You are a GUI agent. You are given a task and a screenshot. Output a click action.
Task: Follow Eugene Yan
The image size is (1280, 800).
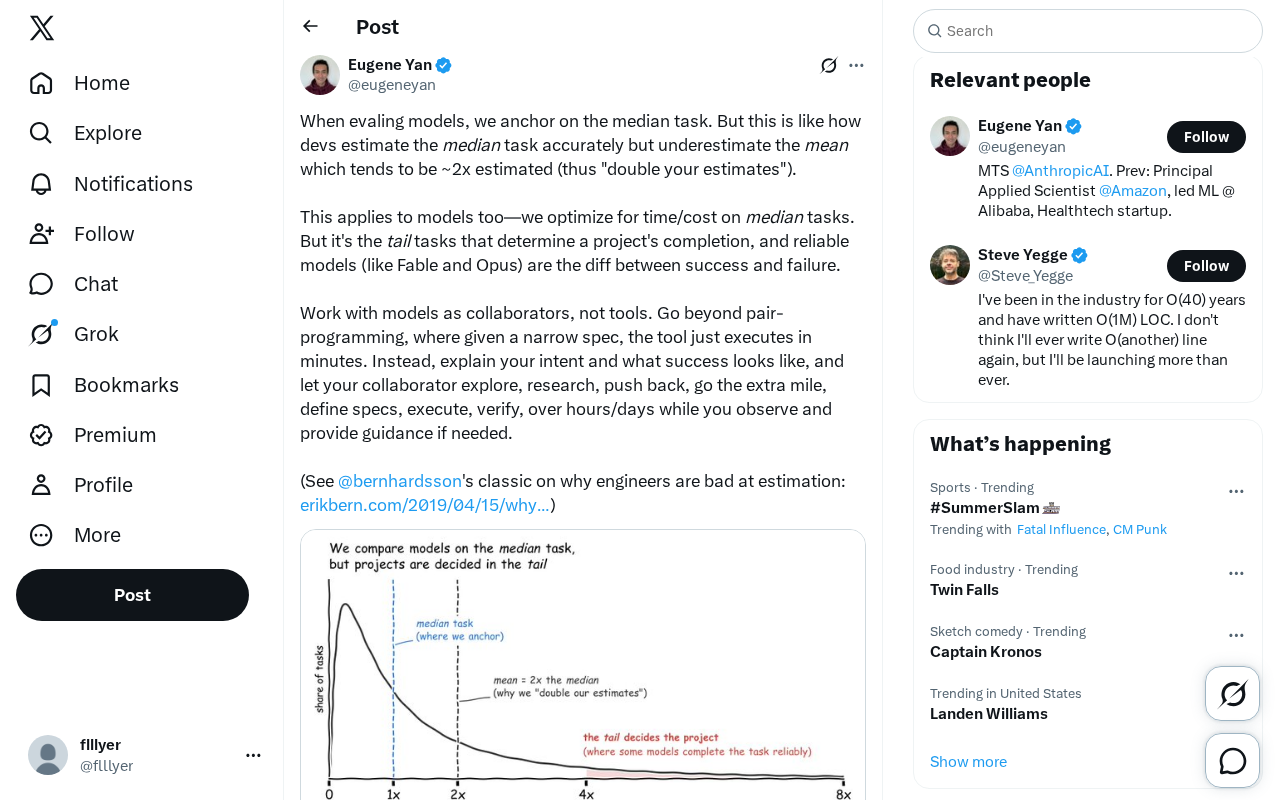[1206, 137]
